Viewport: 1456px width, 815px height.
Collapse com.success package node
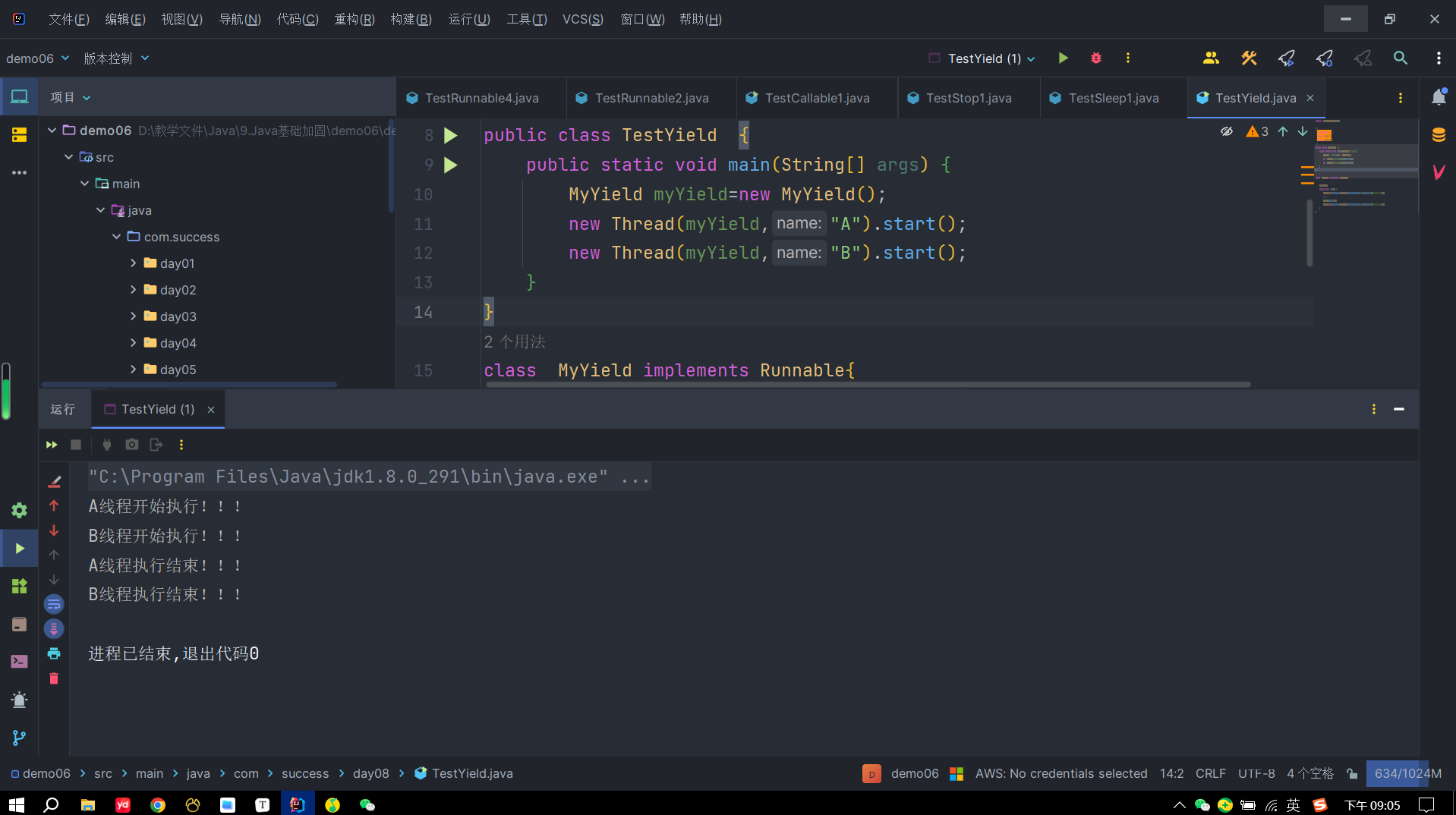point(116,237)
